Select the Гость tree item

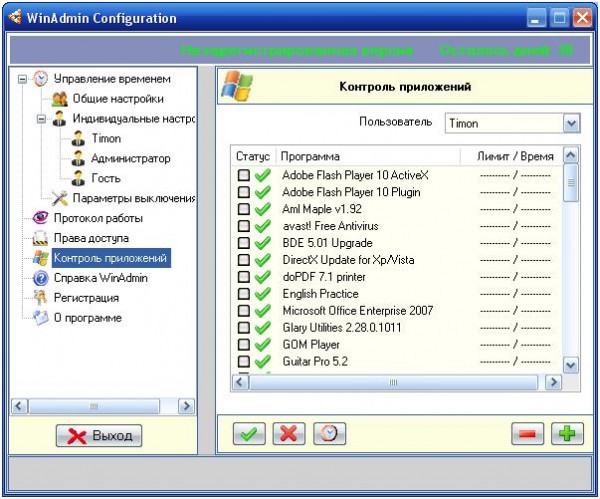tap(106, 178)
